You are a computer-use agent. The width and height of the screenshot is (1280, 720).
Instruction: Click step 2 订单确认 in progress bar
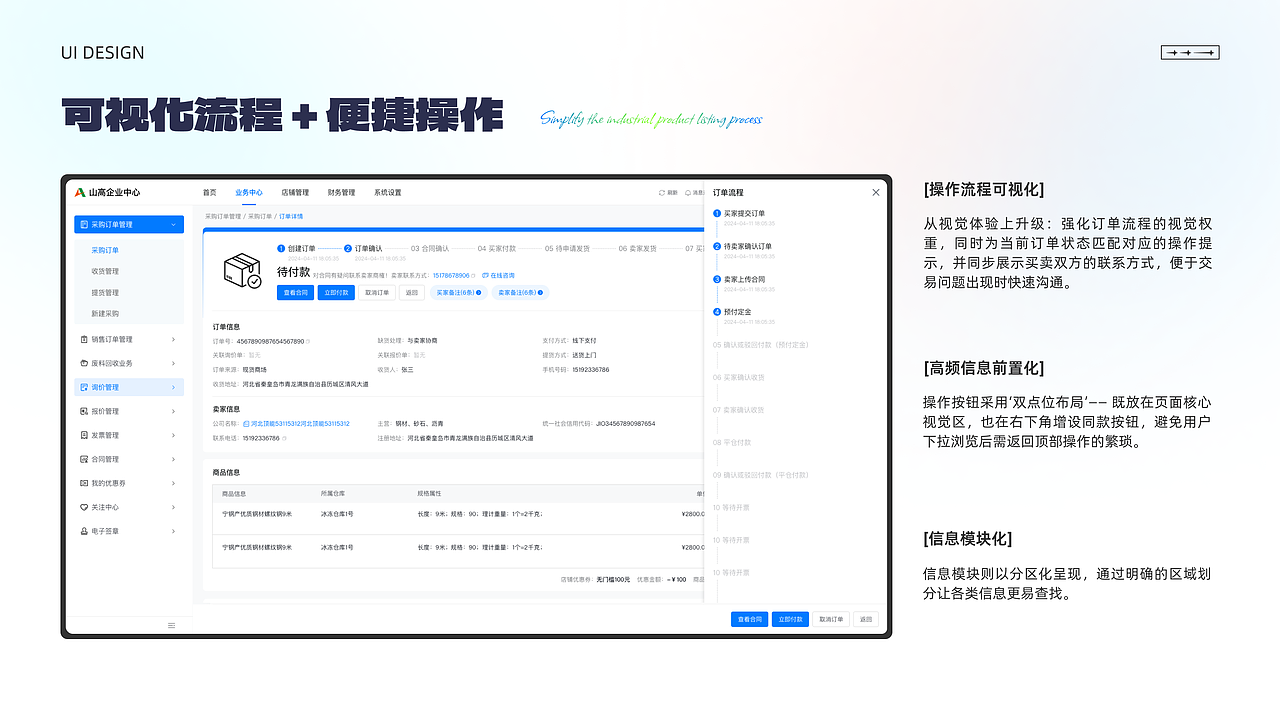363,248
